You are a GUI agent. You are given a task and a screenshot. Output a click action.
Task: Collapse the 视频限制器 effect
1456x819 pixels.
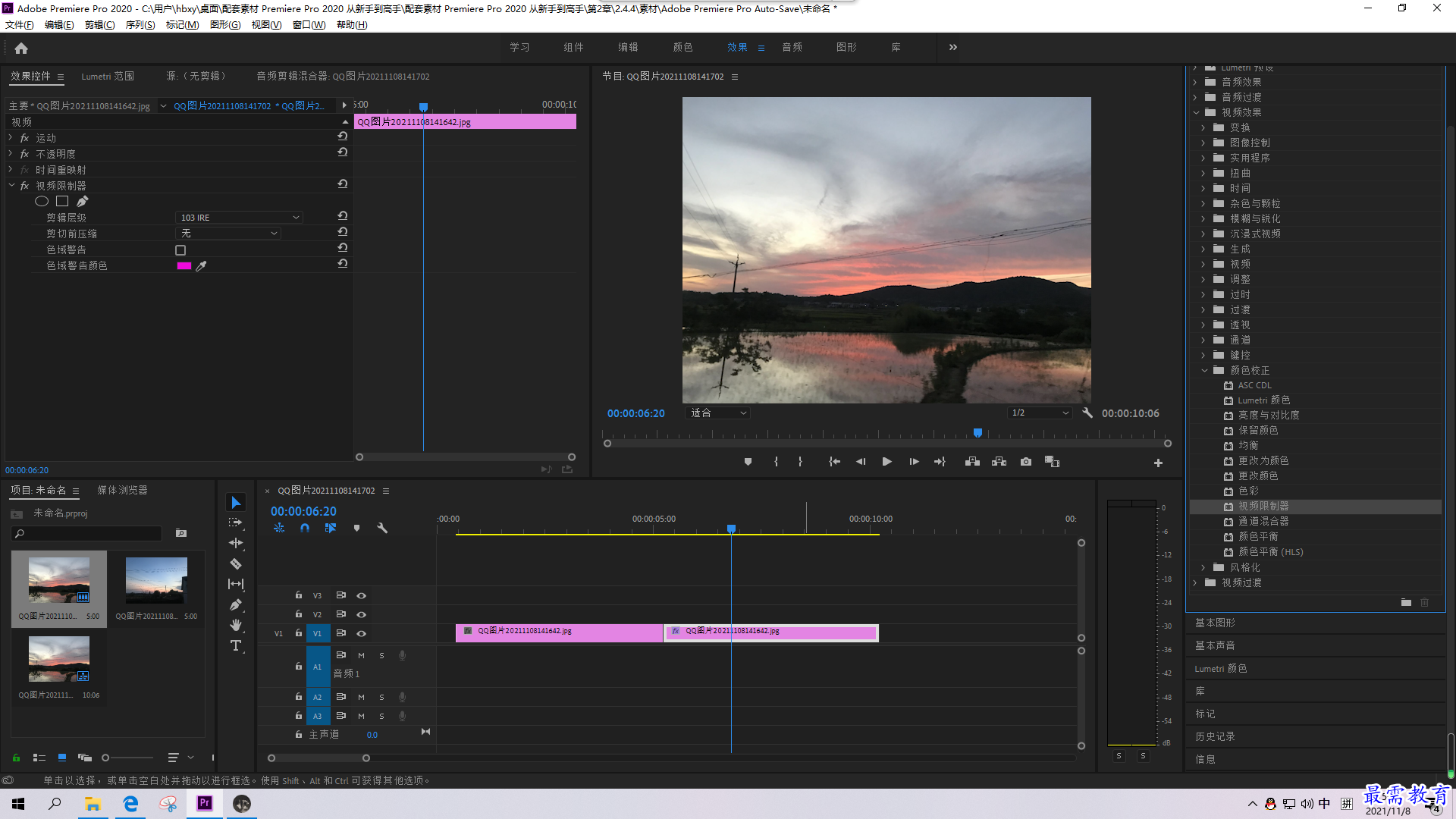[x=11, y=185]
